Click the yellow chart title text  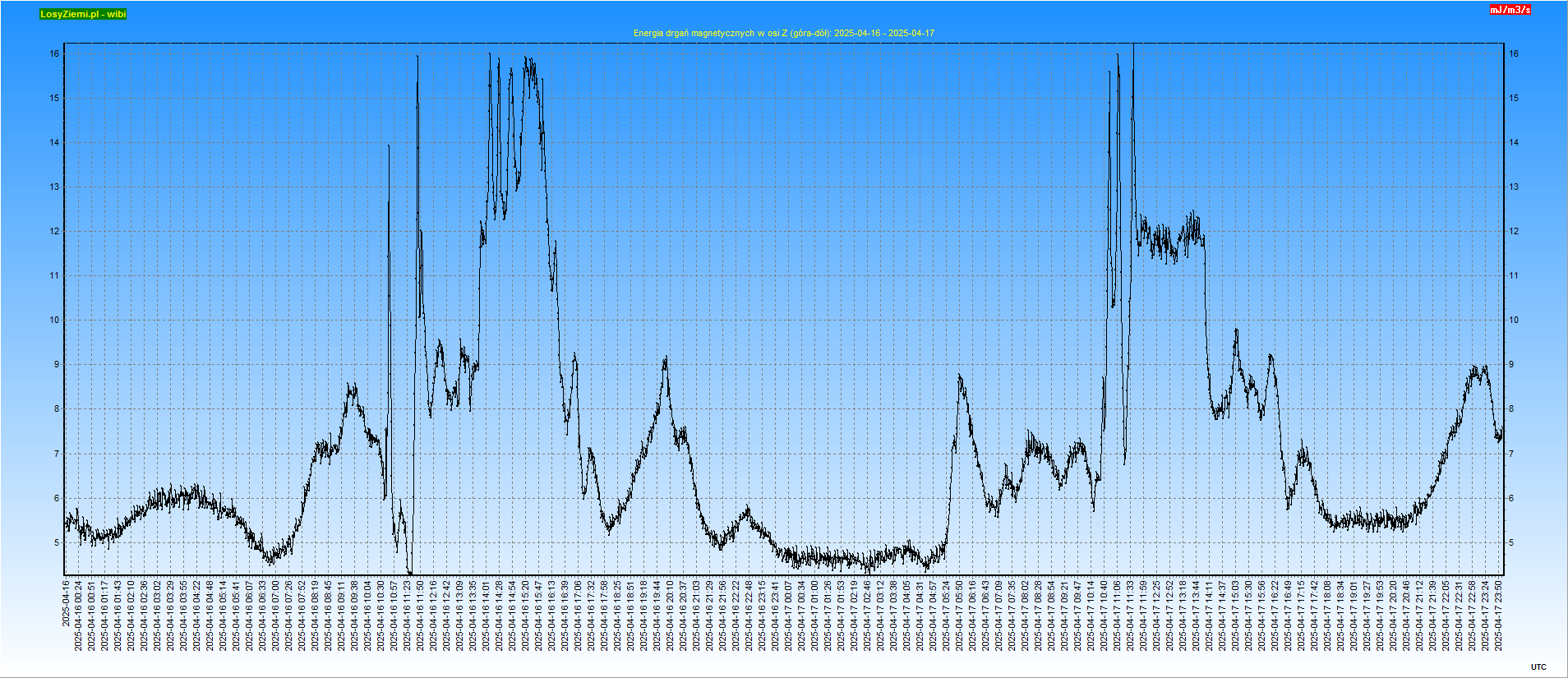point(783,33)
